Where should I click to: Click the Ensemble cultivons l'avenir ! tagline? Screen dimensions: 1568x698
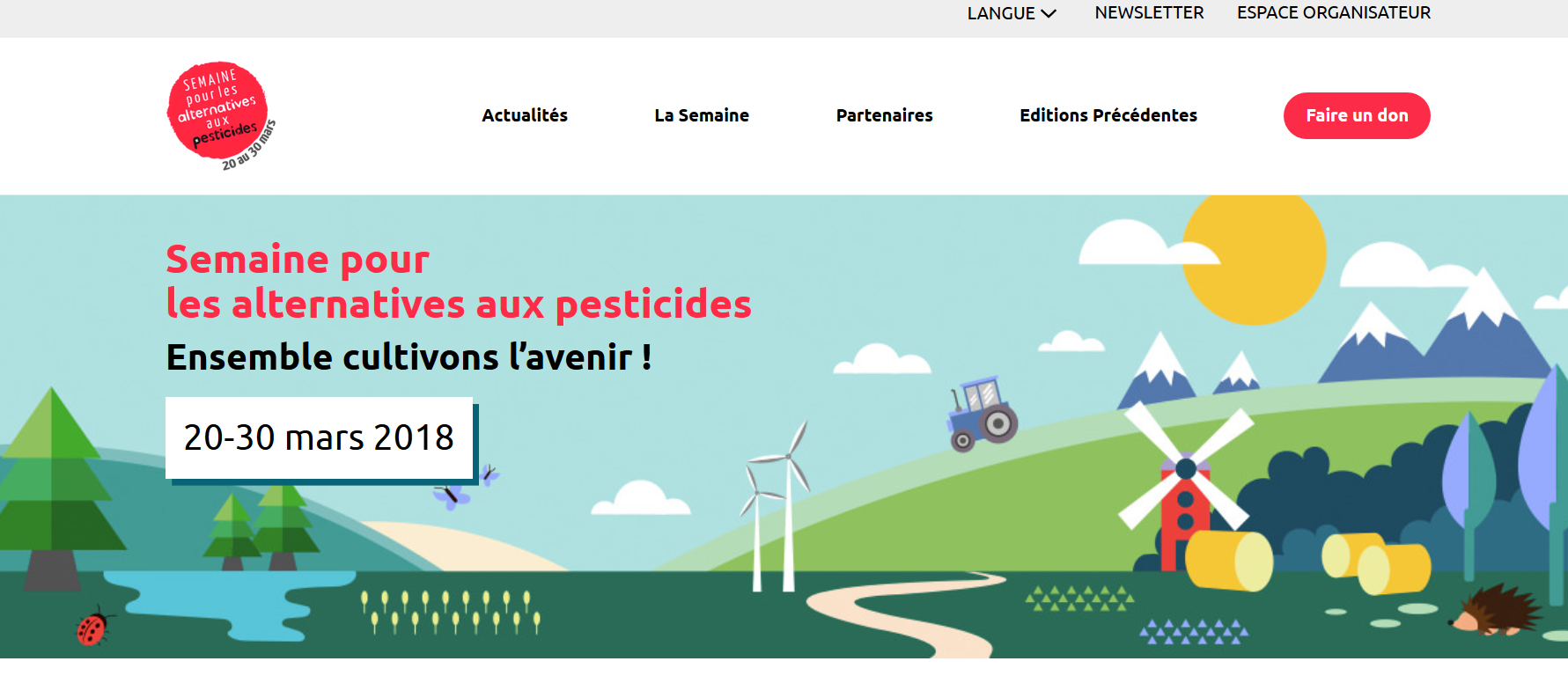(409, 357)
